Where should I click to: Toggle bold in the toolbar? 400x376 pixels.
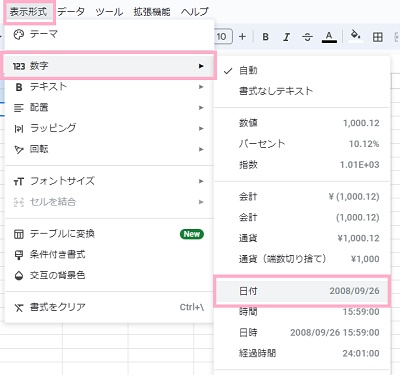click(x=266, y=37)
